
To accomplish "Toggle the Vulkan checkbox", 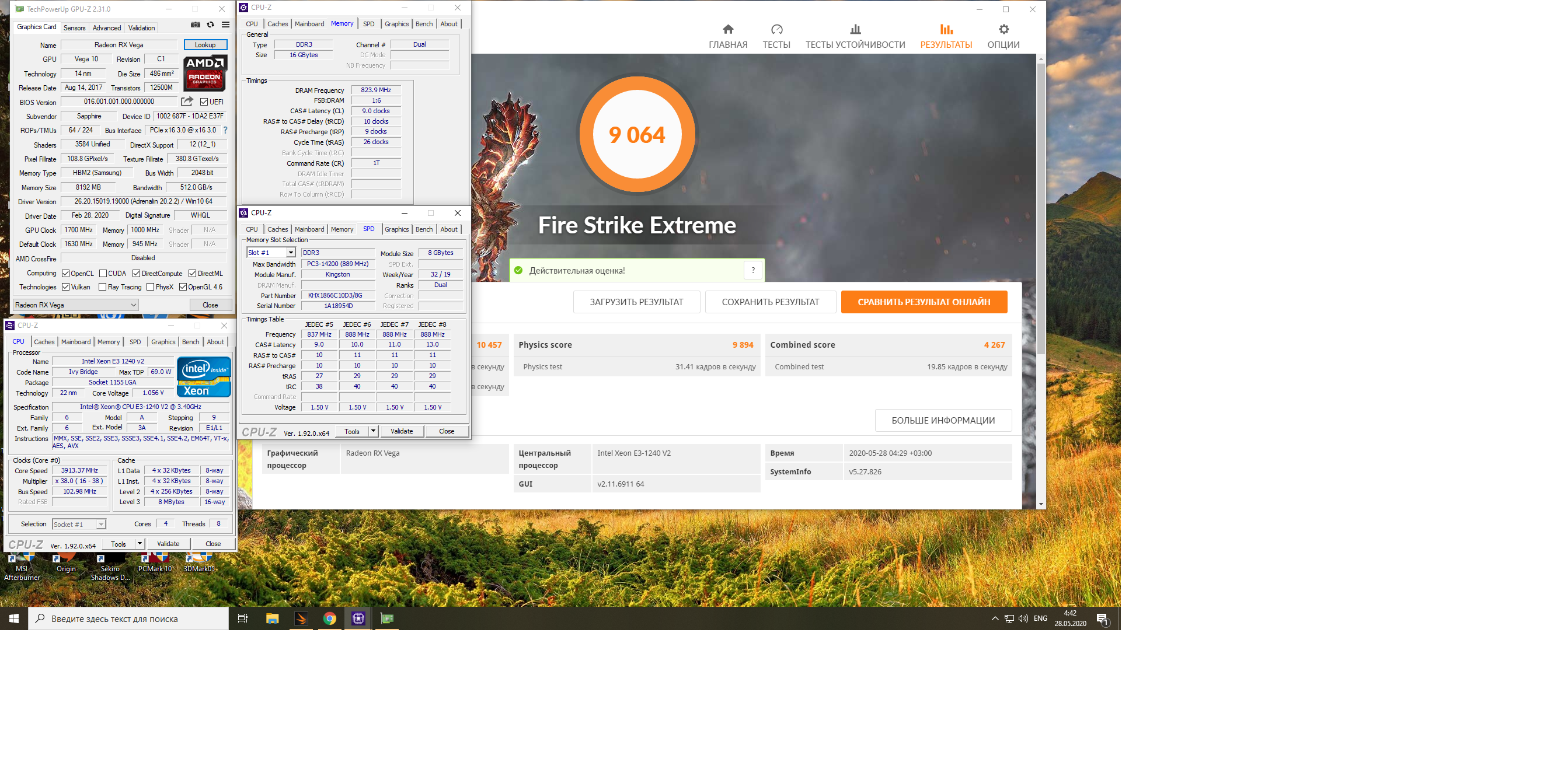I will point(66,286).
